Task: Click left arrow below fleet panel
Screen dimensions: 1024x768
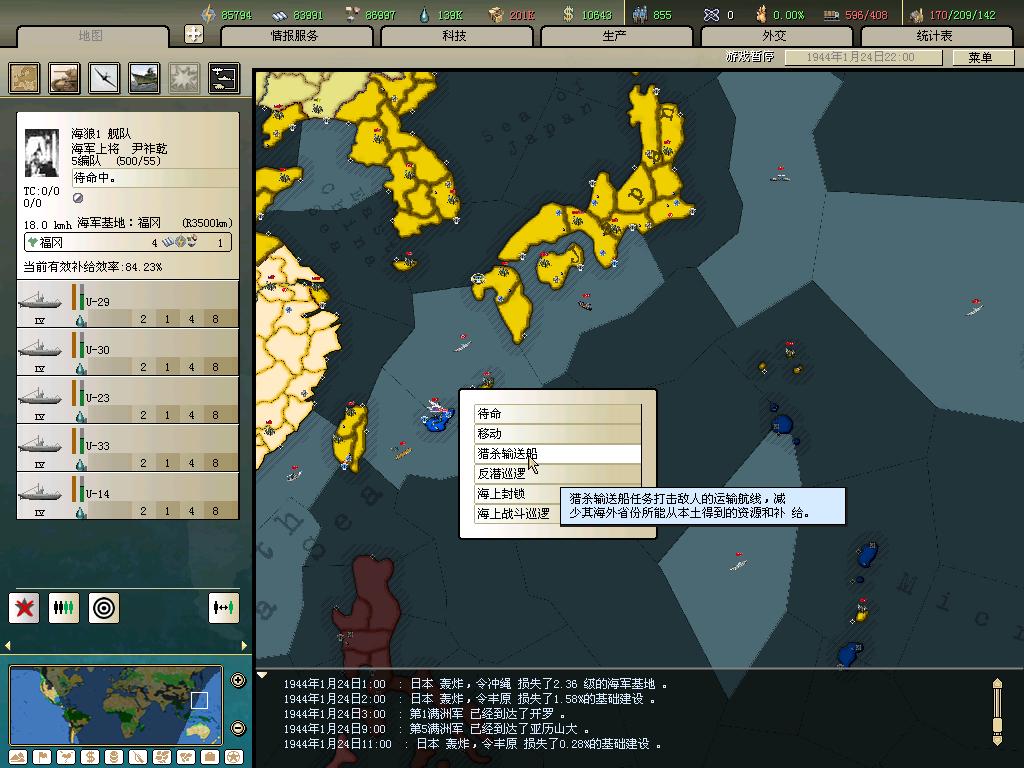Action: [8, 645]
